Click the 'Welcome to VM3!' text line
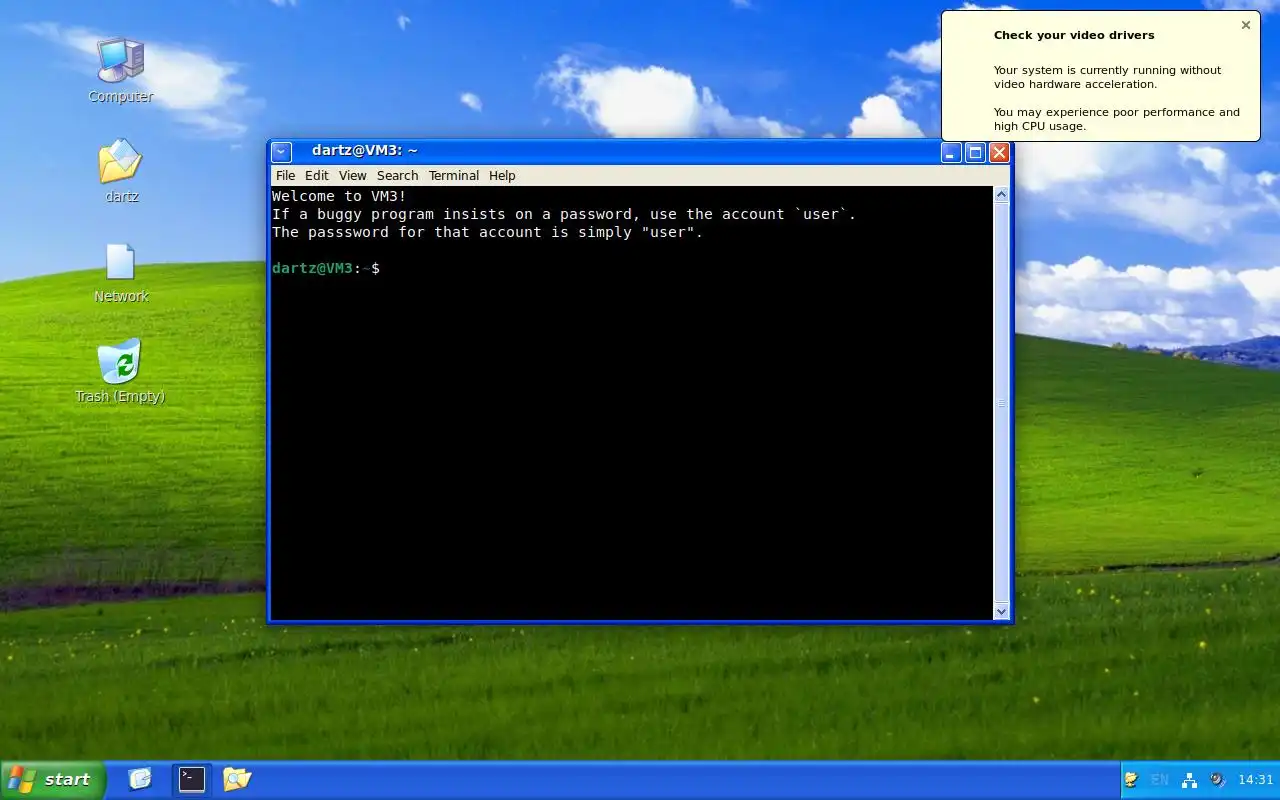1280x800 pixels. click(339, 196)
